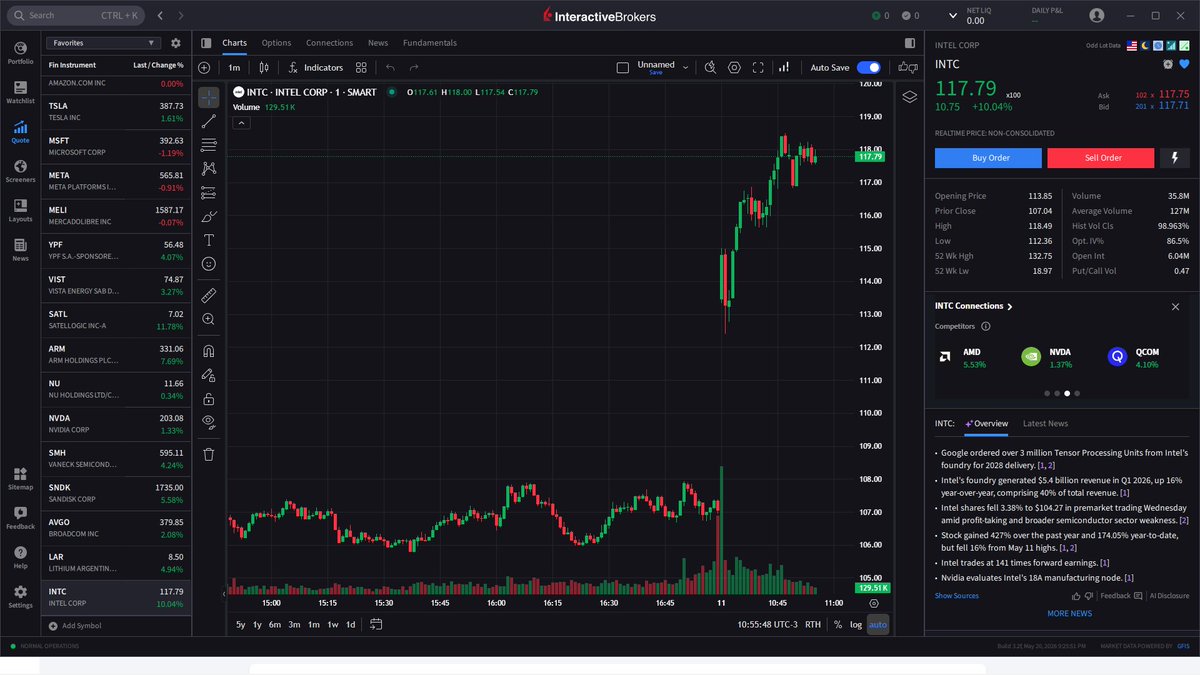Click the search box
Screen dimensions: 1200x675
point(78,16)
